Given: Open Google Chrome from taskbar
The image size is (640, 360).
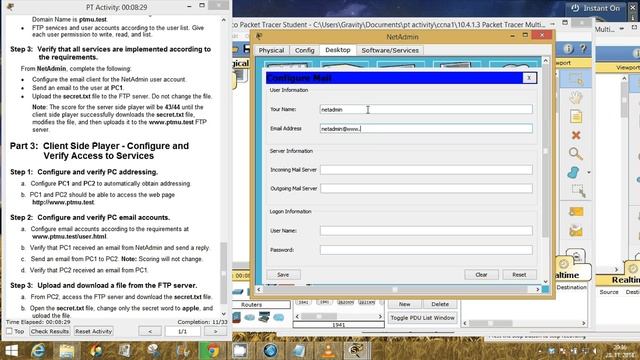Looking at the screenshot, I should pos(212,351).
